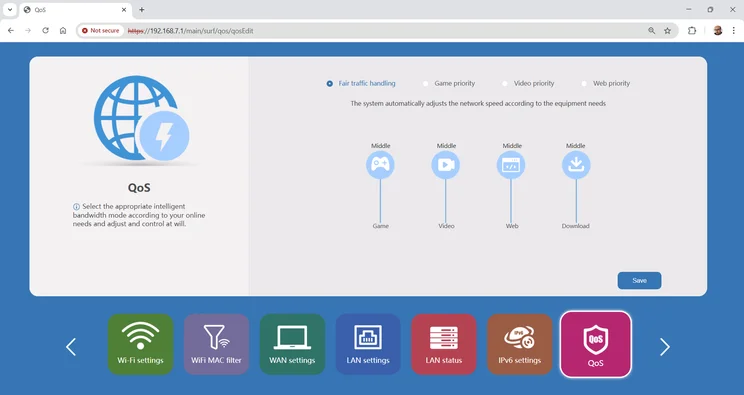Click the Download slider knob
This screenshot has height=395, width=744.
[x=576, y=165]
